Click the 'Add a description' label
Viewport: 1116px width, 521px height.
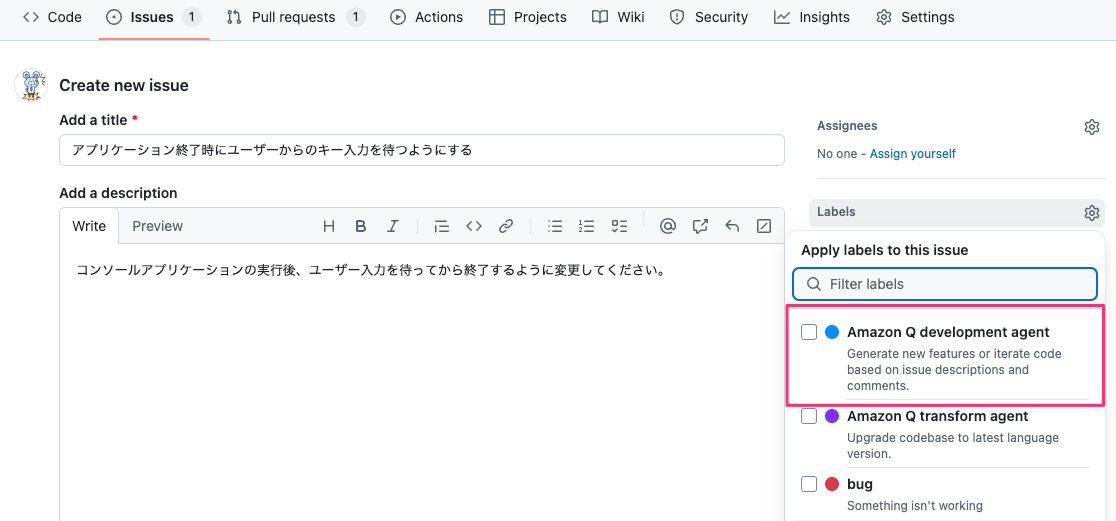(x=118, y=193)
